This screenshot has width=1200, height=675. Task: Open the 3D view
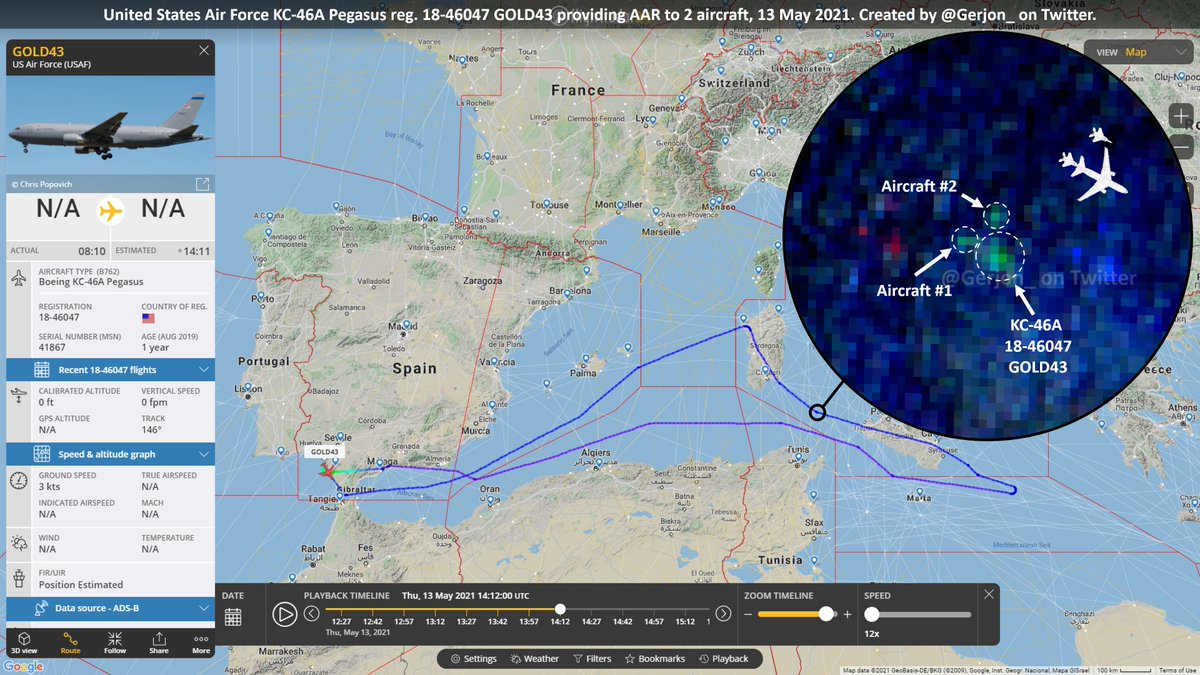tap(26, 643)
